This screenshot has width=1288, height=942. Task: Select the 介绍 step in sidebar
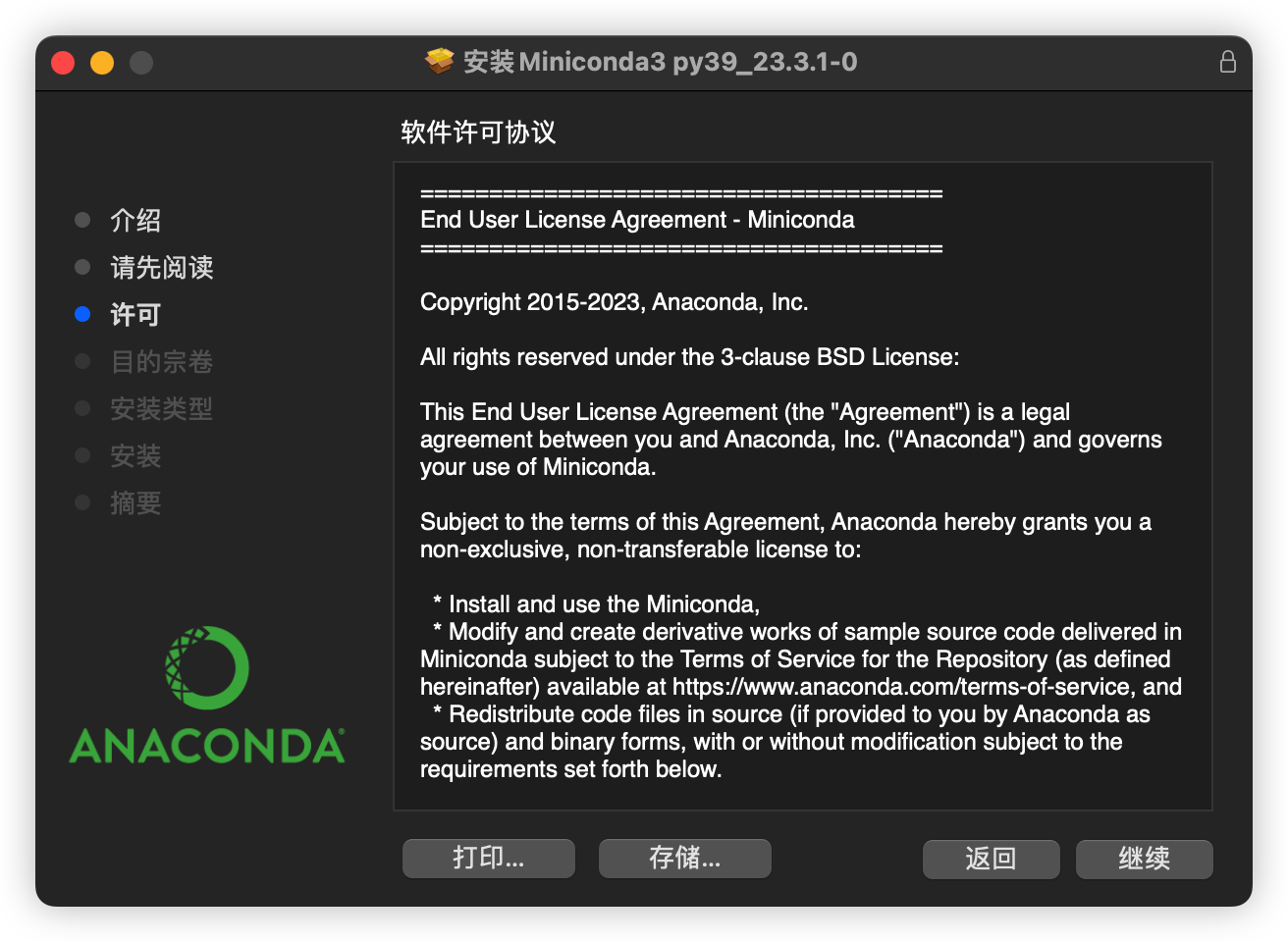[135, 220]
